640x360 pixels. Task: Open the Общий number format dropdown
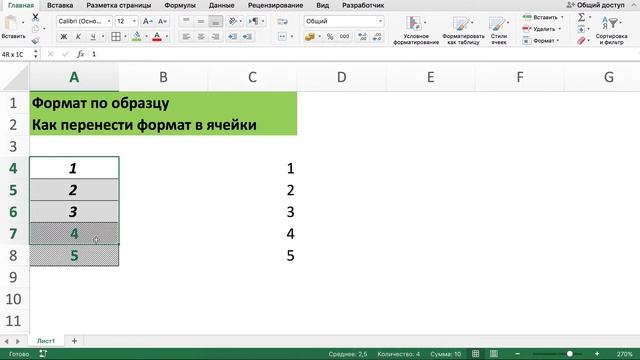click(380, 21)
